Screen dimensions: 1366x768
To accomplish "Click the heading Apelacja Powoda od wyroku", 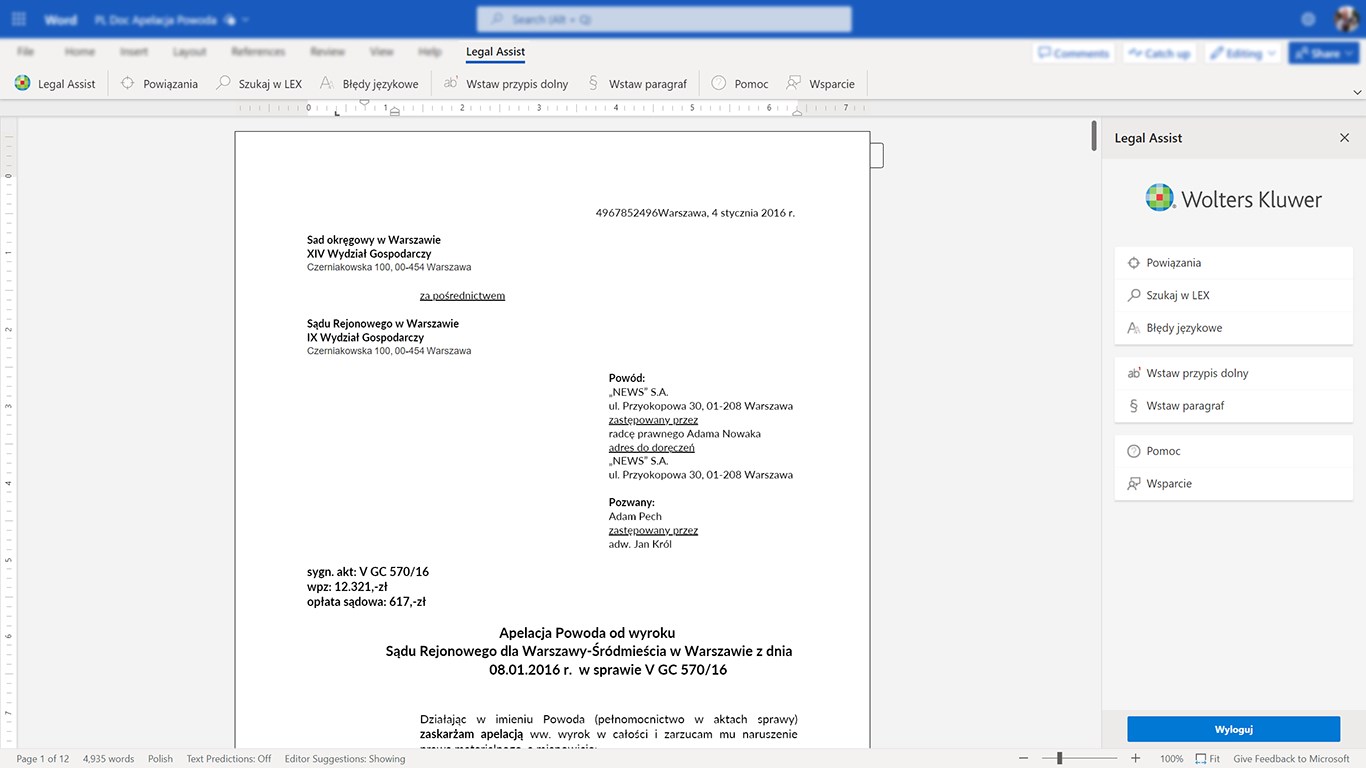I will pos(587,633).
